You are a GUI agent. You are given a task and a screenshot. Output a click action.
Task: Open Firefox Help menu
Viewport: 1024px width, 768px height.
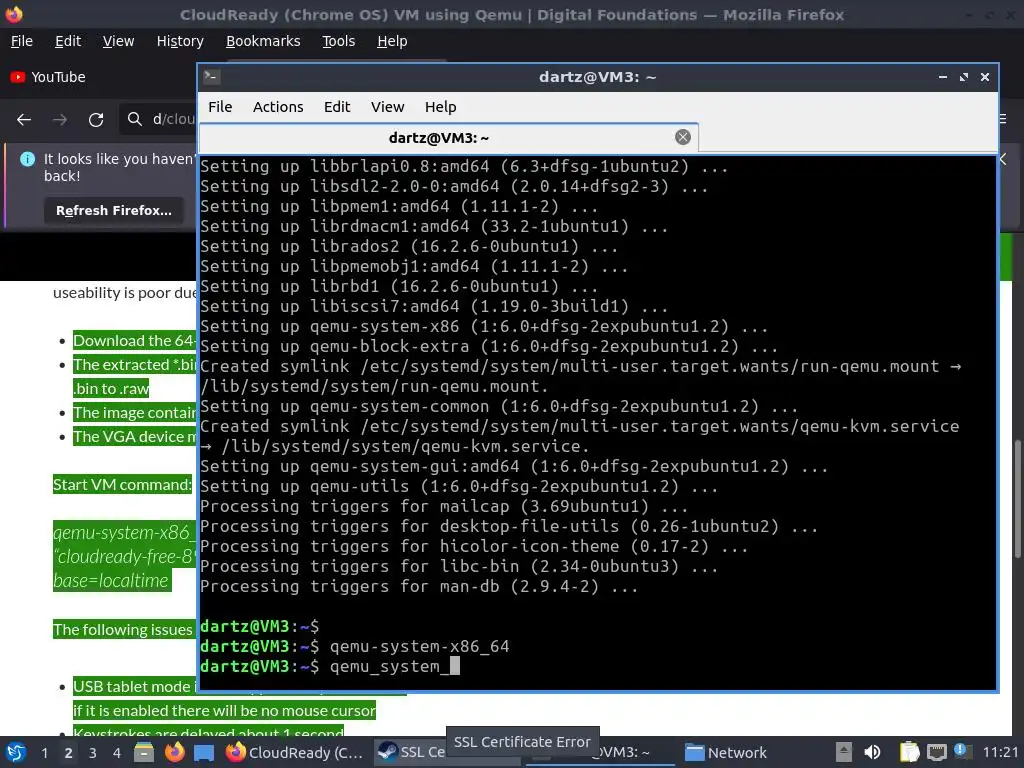[392, 41]
